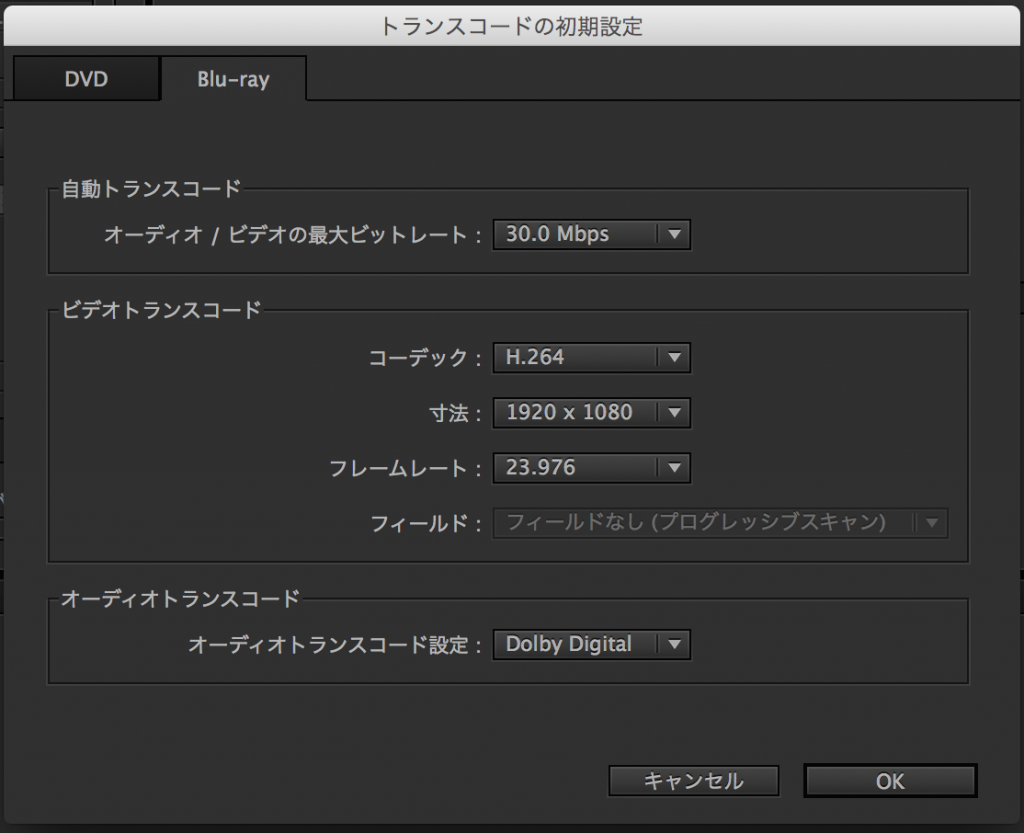This screenshot has height=833, width=1024.
Task: Confirm settings with the OK button
Action: coord(889,781)
